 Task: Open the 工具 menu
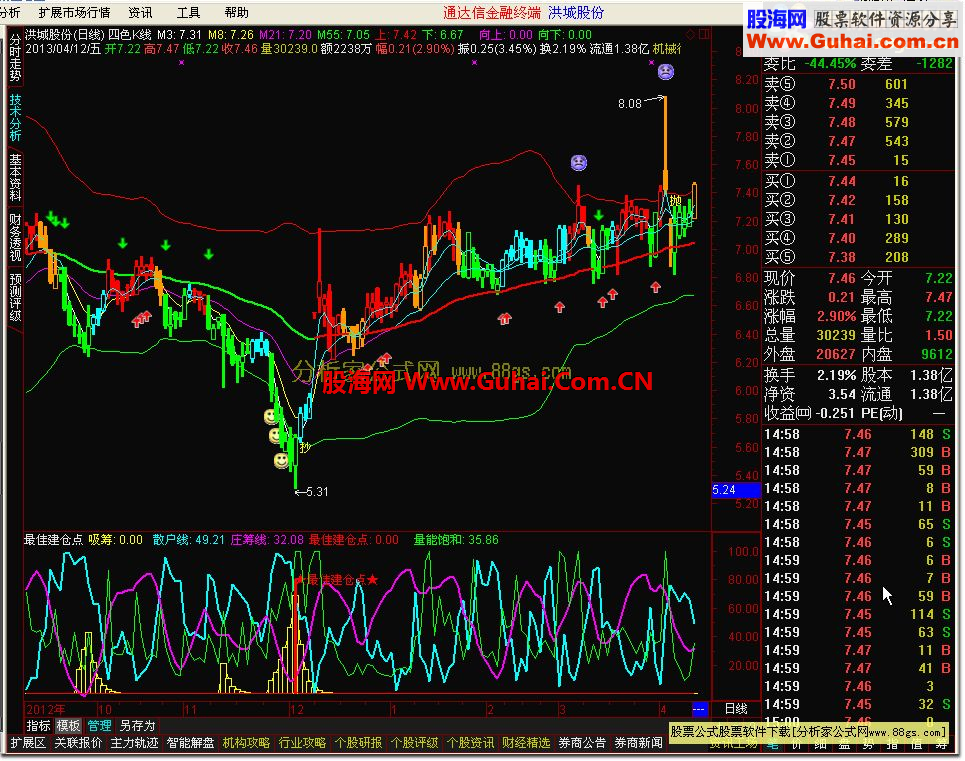[x=188, y=12]
